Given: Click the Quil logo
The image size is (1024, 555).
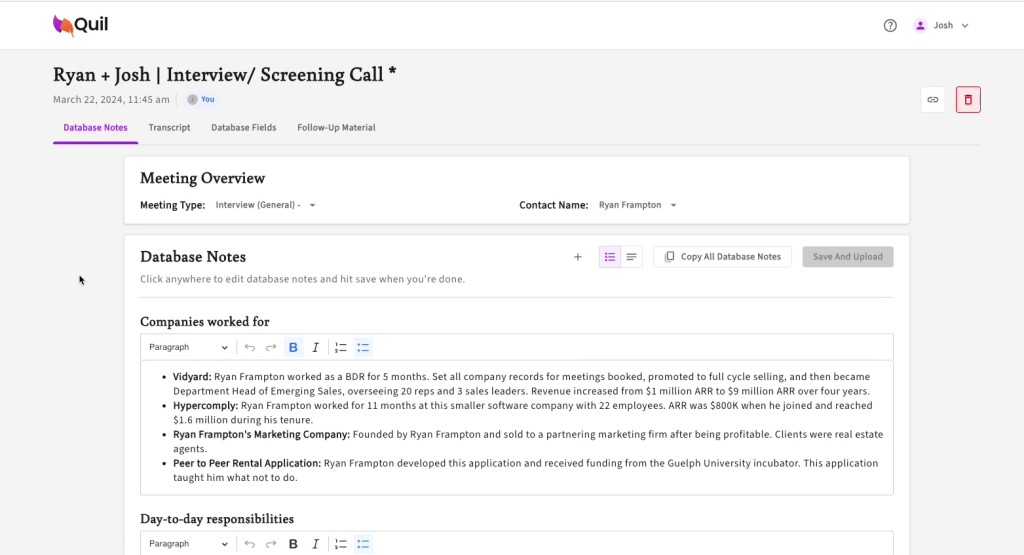Looking at the screenshot, I should (x=80, y=25).
